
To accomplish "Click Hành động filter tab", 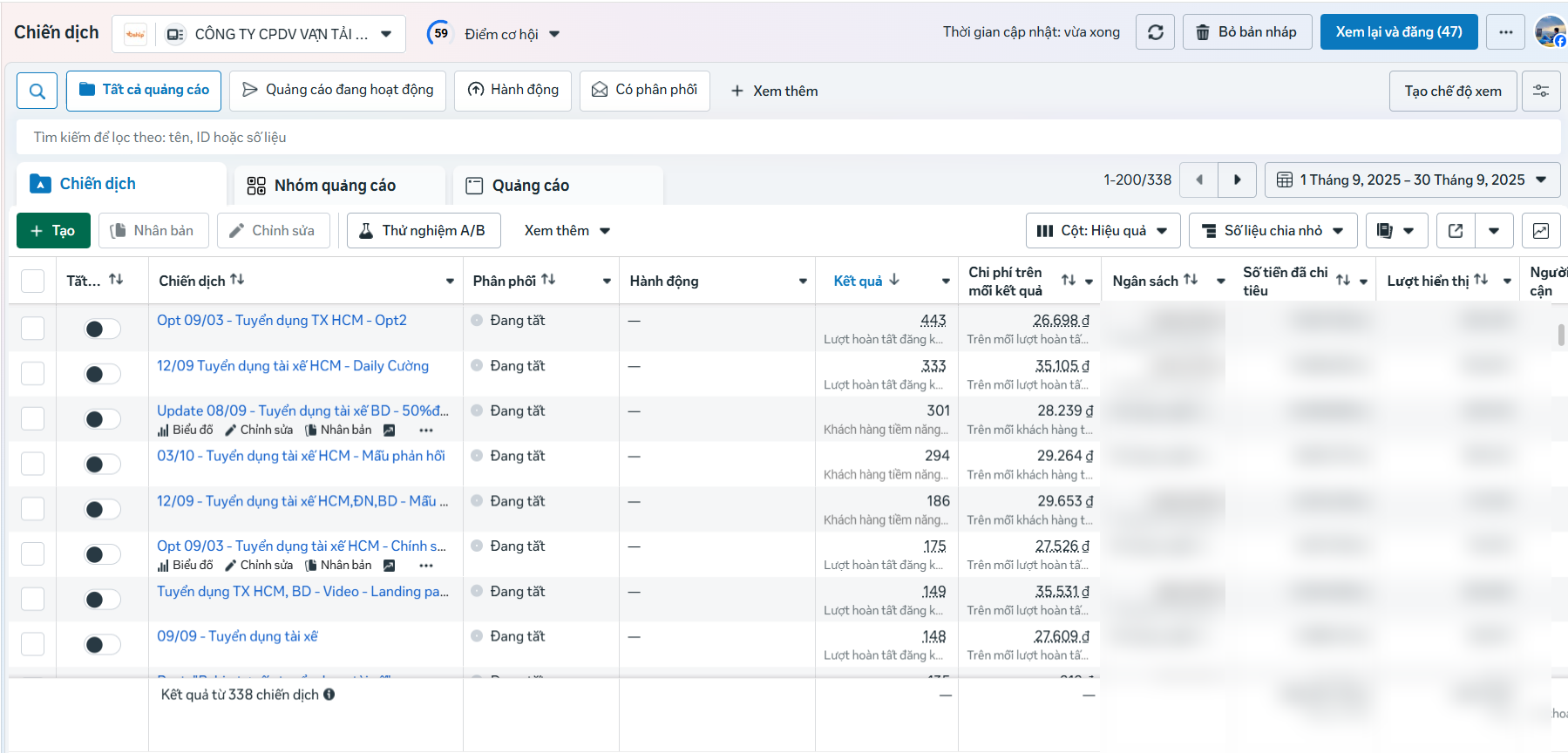I will pos(512,90).
